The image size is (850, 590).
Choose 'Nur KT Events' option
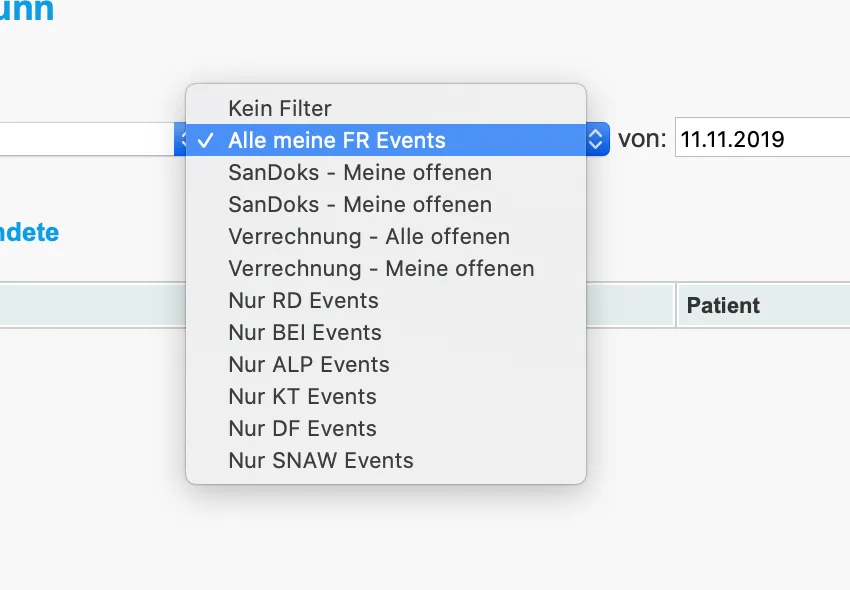point(302,396)
